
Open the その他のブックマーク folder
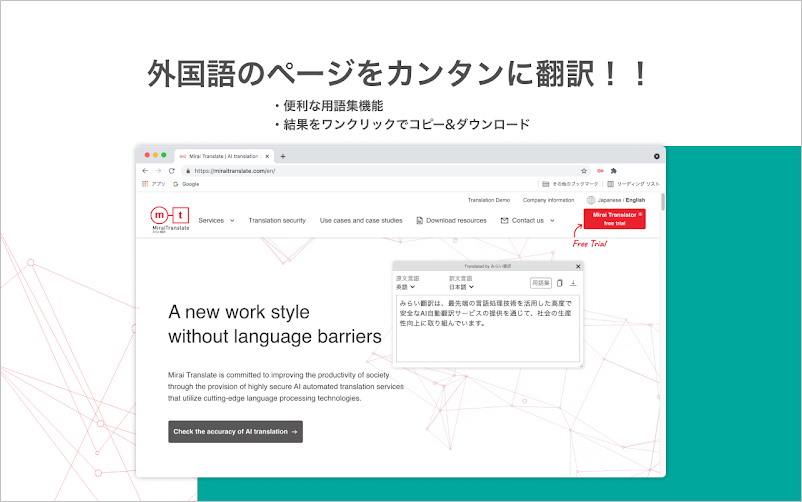pyautogui.click(x=570, y=184)
